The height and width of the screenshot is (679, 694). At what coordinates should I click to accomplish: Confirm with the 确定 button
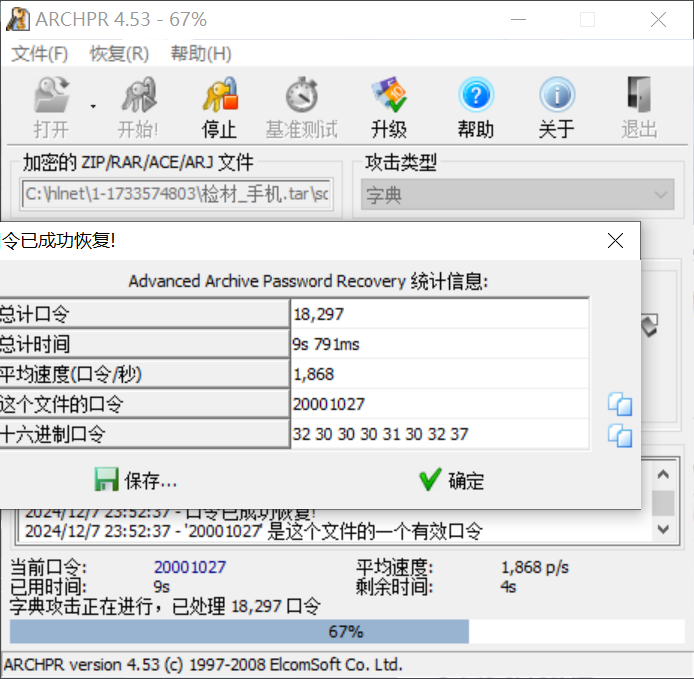click(452, 480)
